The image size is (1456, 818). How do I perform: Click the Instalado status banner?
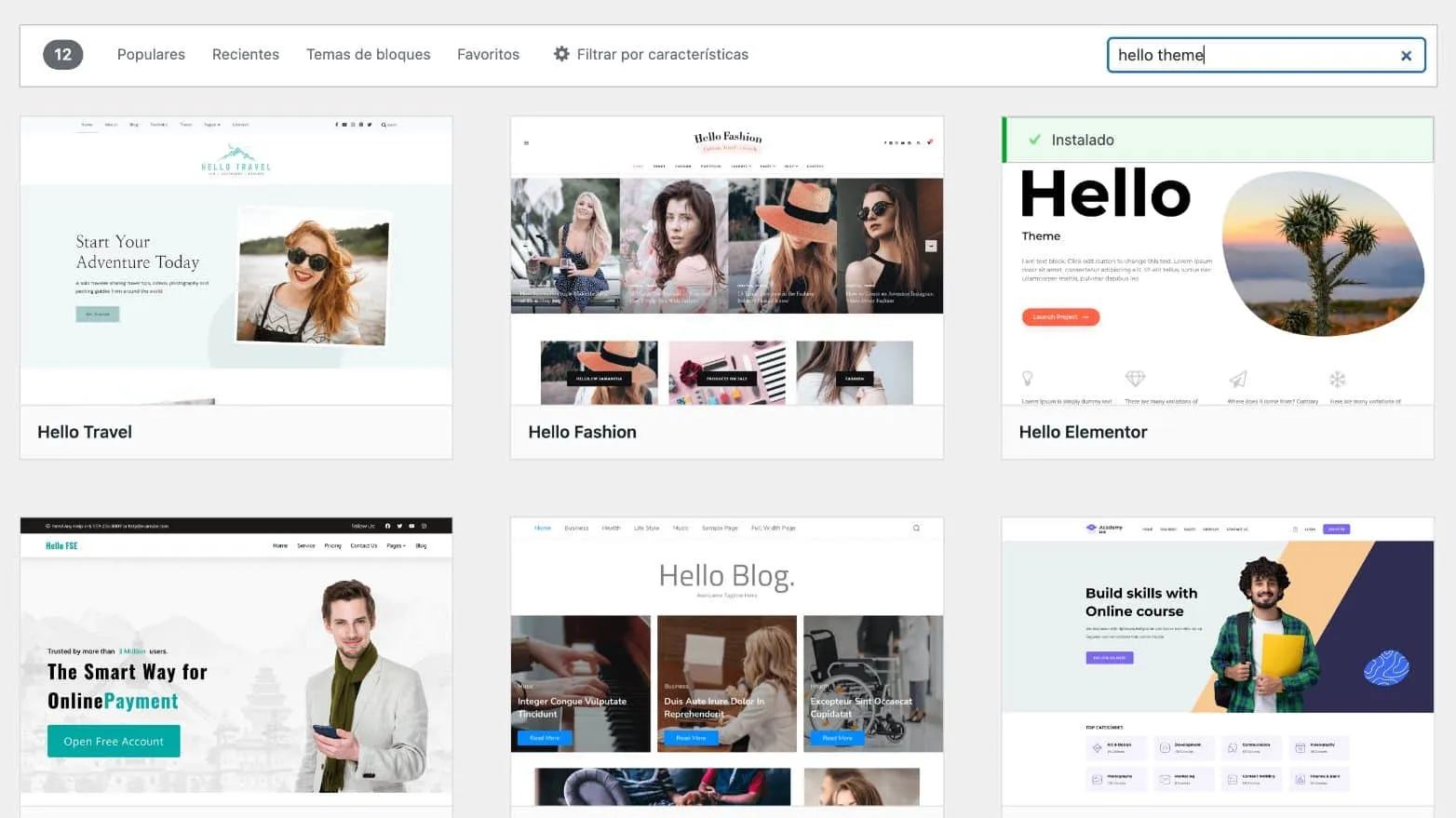[1218, 140]
